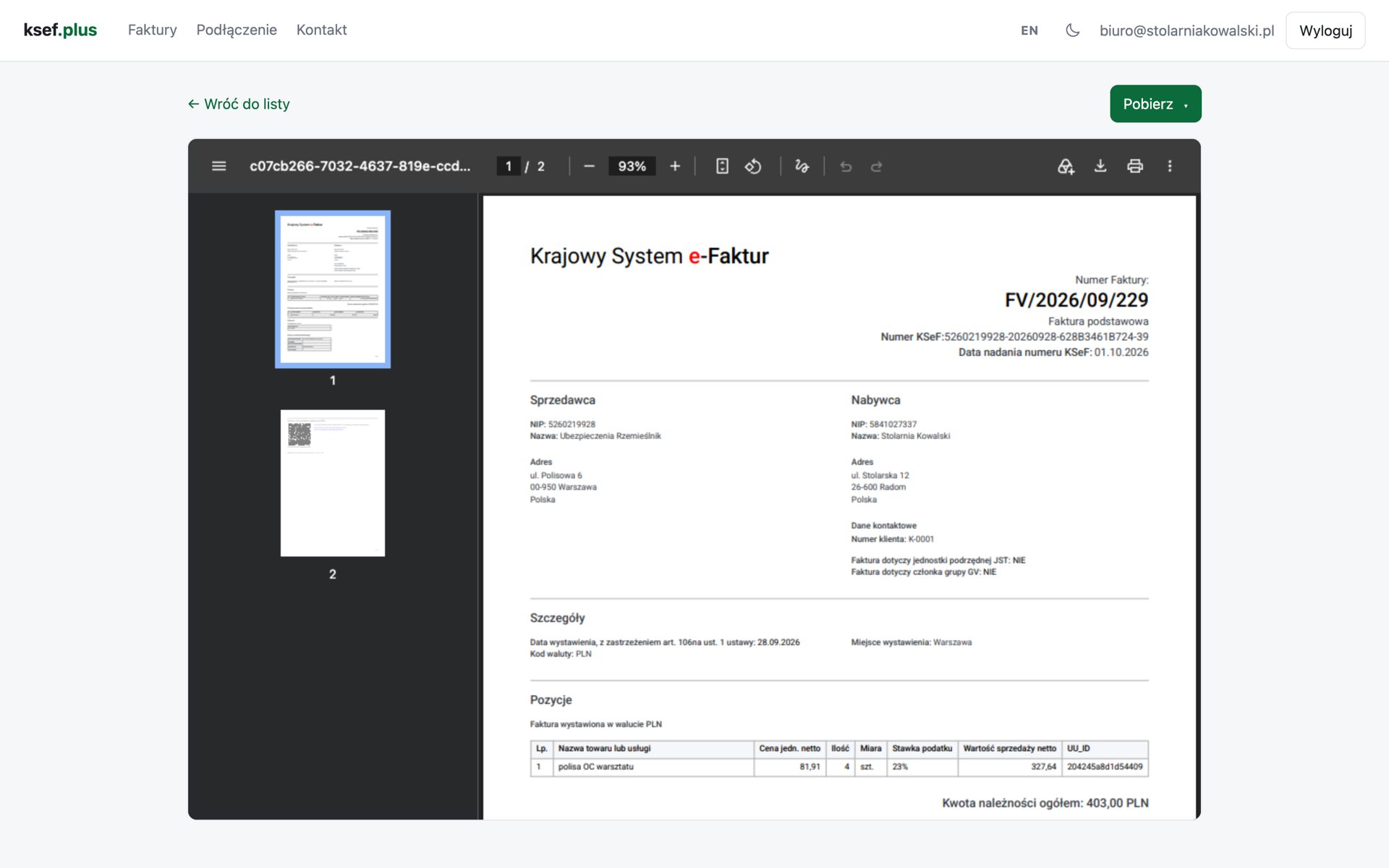Toggle the PDF sidebar hamburger menu
Image resolution: width=1389 pixels, height=868 pixels.
tap(218, 166)
